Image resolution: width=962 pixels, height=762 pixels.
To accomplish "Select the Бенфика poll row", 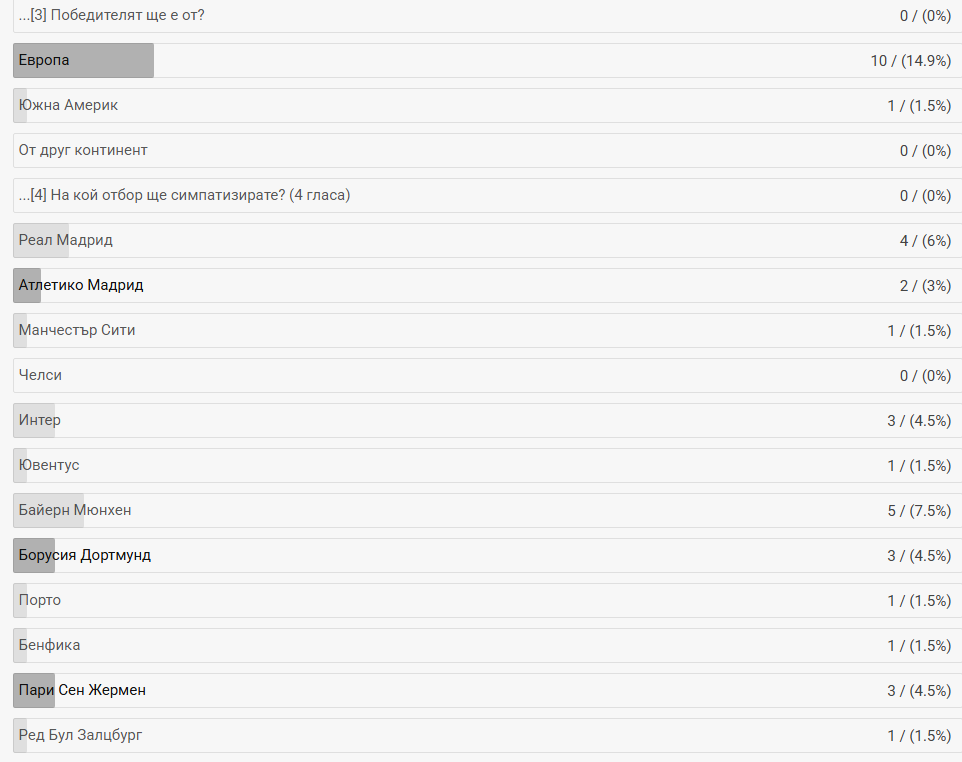I will coord(487,645).
